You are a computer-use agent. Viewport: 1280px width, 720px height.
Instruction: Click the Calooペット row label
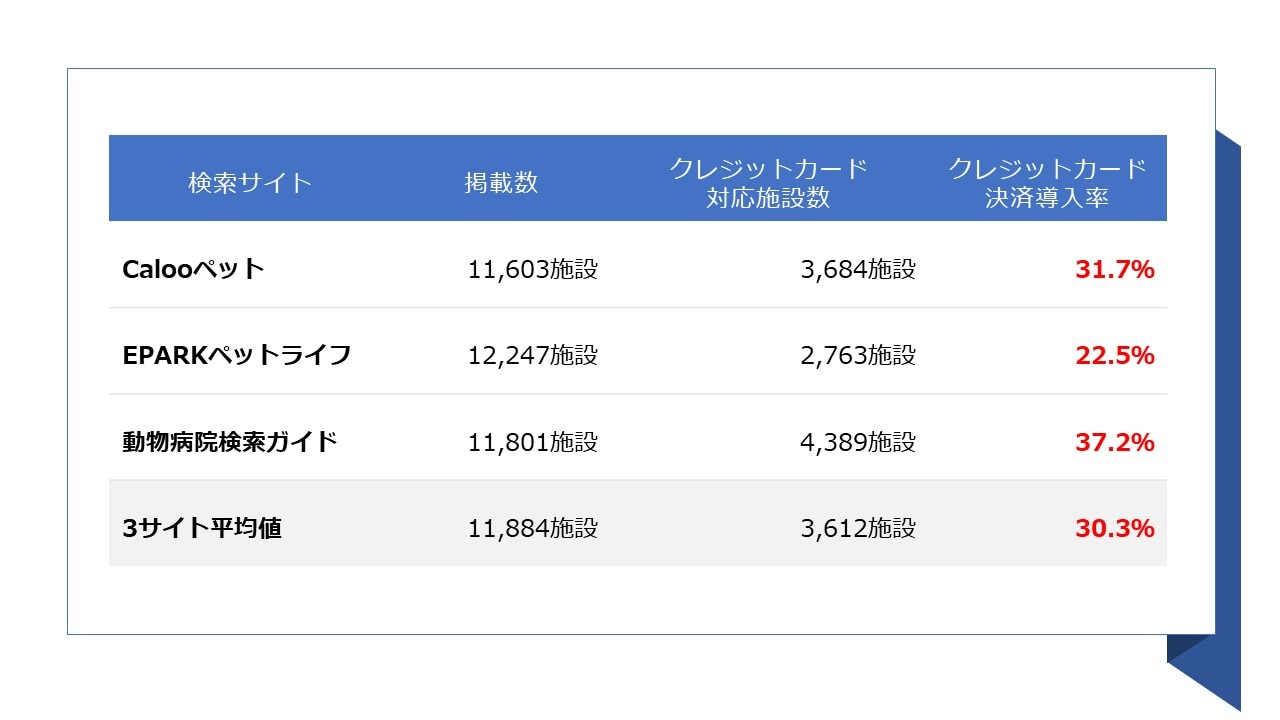193,269
